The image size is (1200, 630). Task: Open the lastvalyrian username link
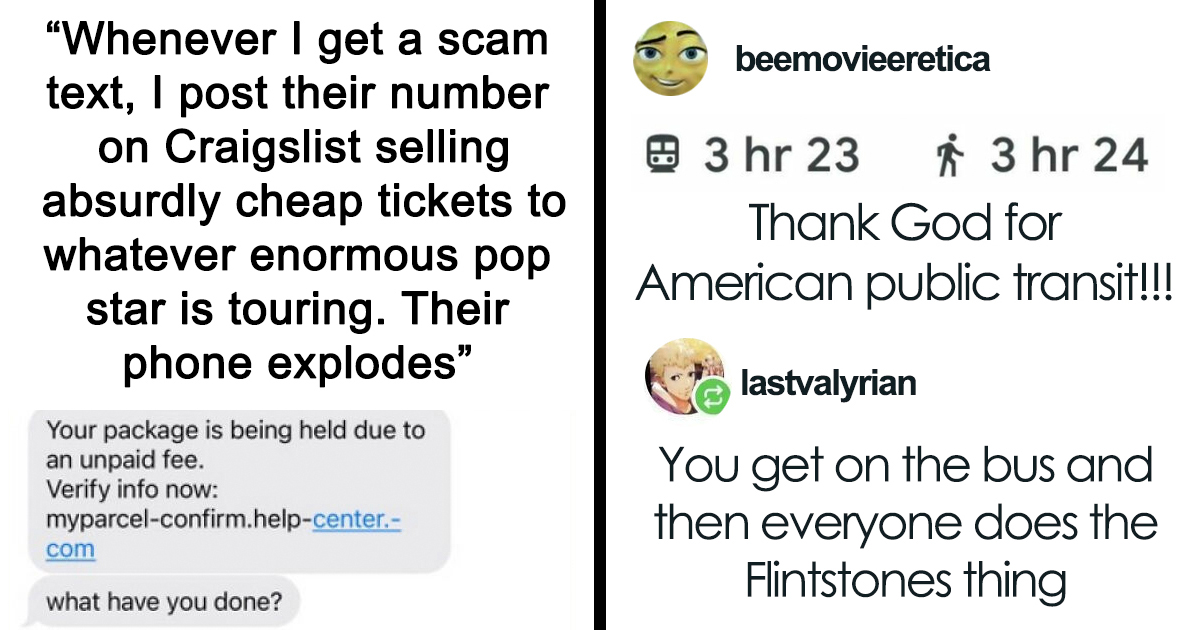(828, 383)
